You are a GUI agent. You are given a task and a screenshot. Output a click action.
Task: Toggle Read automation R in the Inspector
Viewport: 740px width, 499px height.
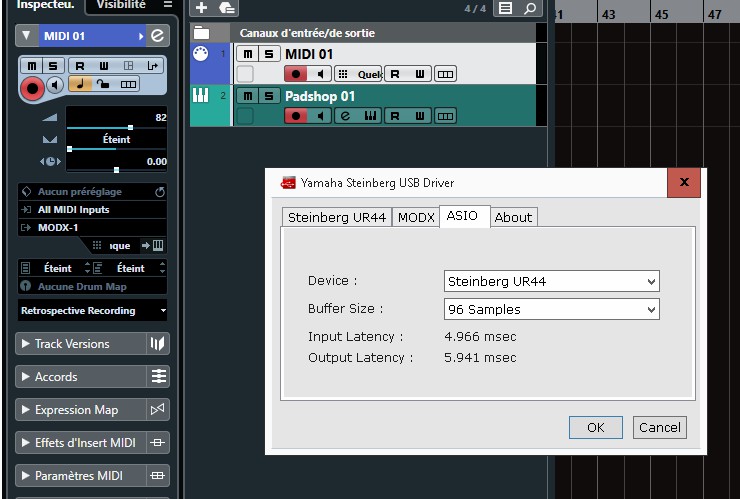coord(80,66)
